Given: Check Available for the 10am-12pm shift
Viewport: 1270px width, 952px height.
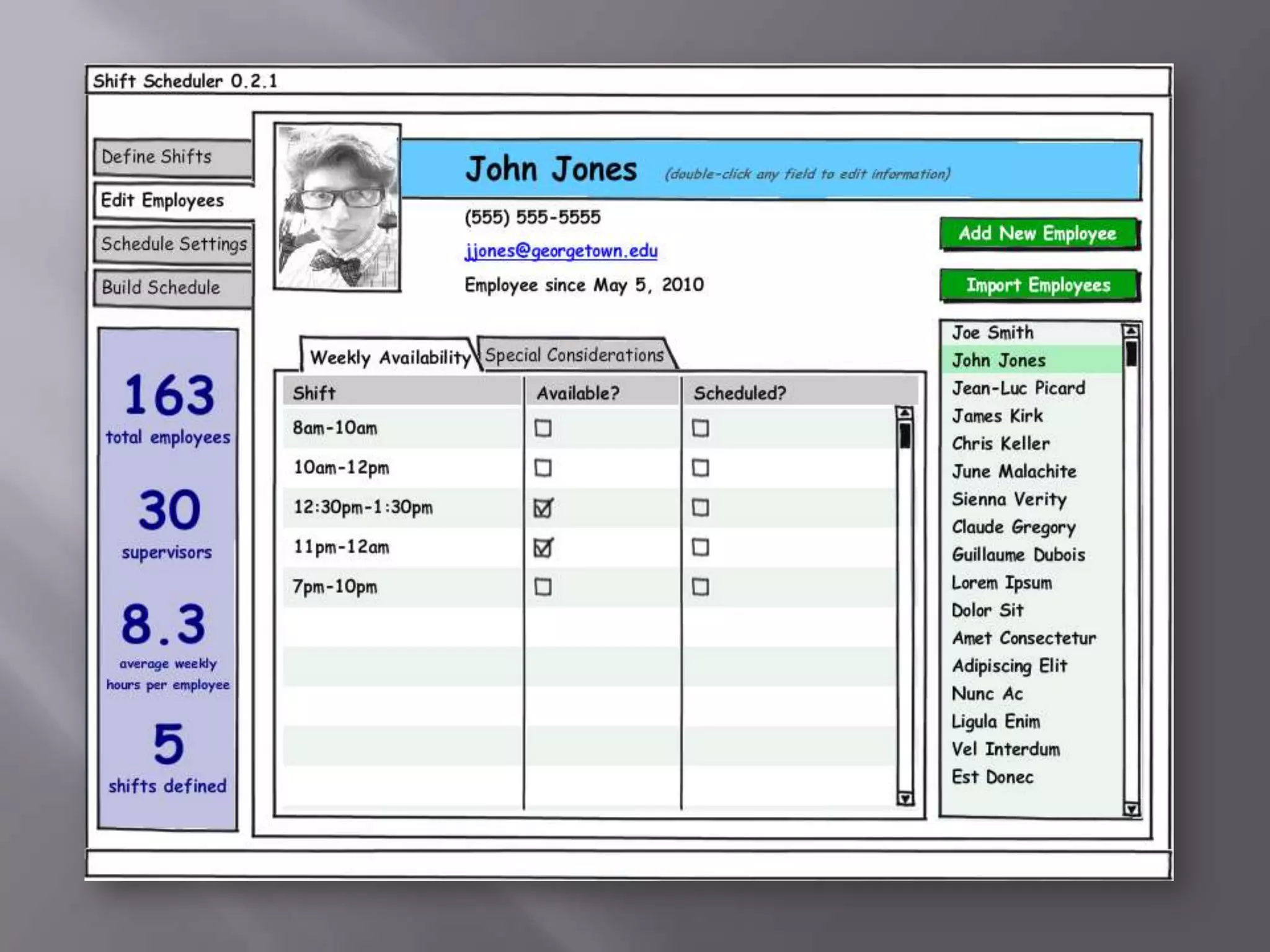Looking at the screenshot, I should coord(543,467).
